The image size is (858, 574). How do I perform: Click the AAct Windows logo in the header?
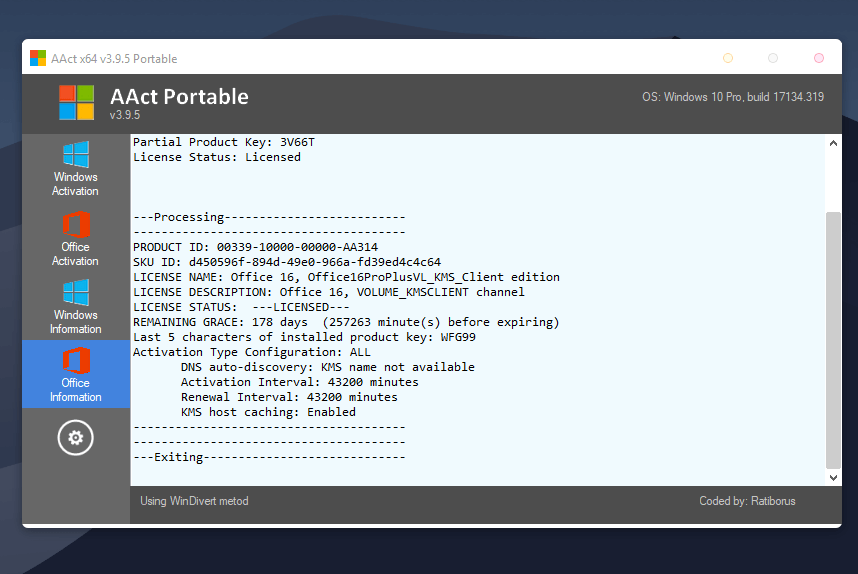coord(77,102)
